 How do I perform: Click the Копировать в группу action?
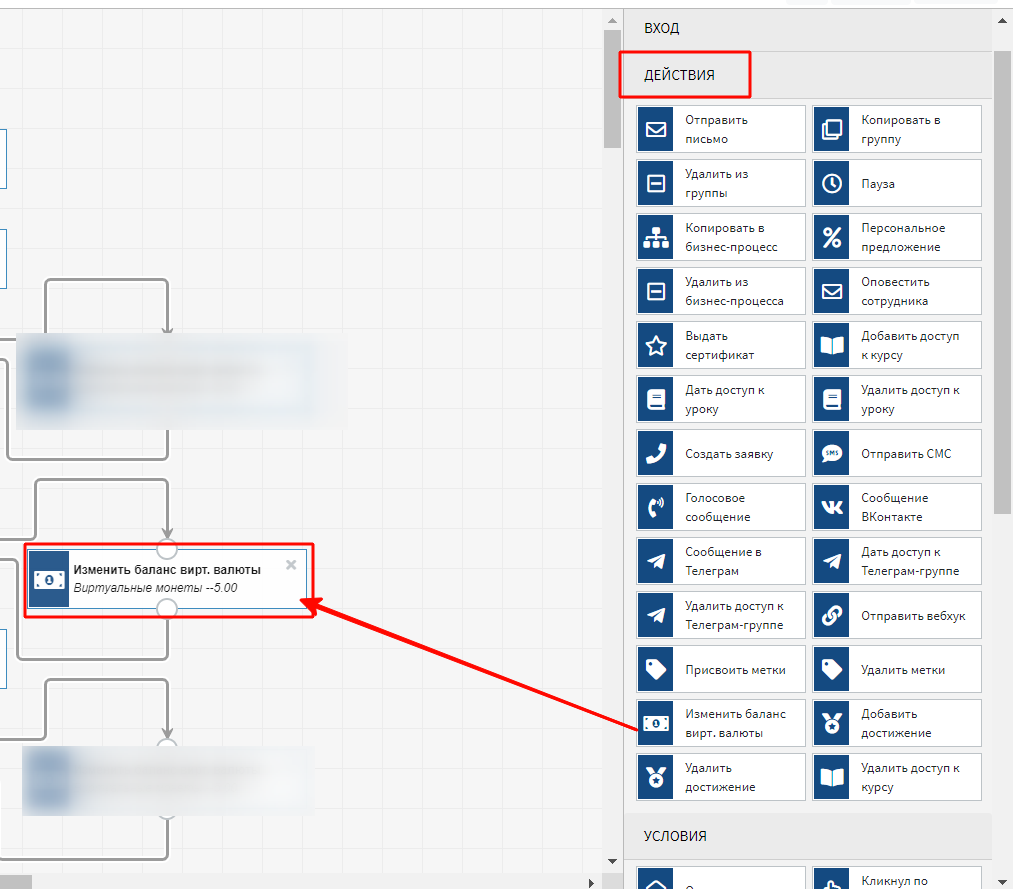pyautogui.click(x=897, y=129)
